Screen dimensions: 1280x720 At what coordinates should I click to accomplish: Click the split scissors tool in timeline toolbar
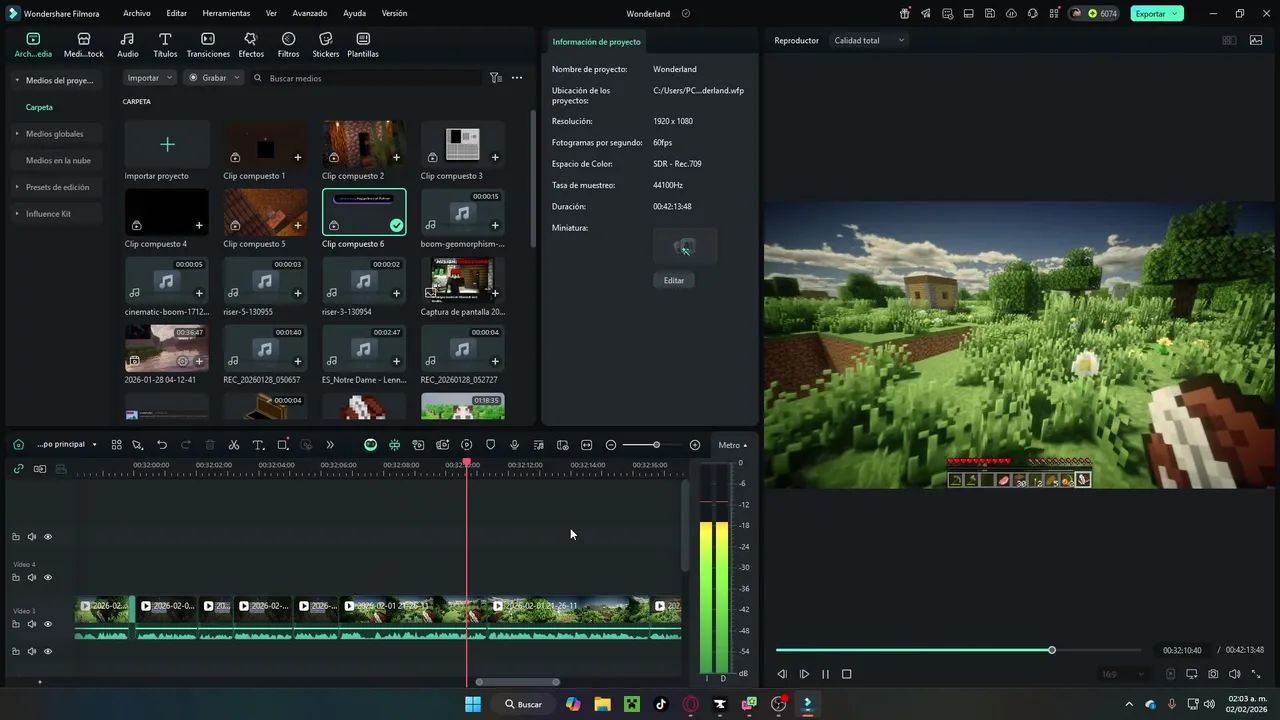pos(234,445)
